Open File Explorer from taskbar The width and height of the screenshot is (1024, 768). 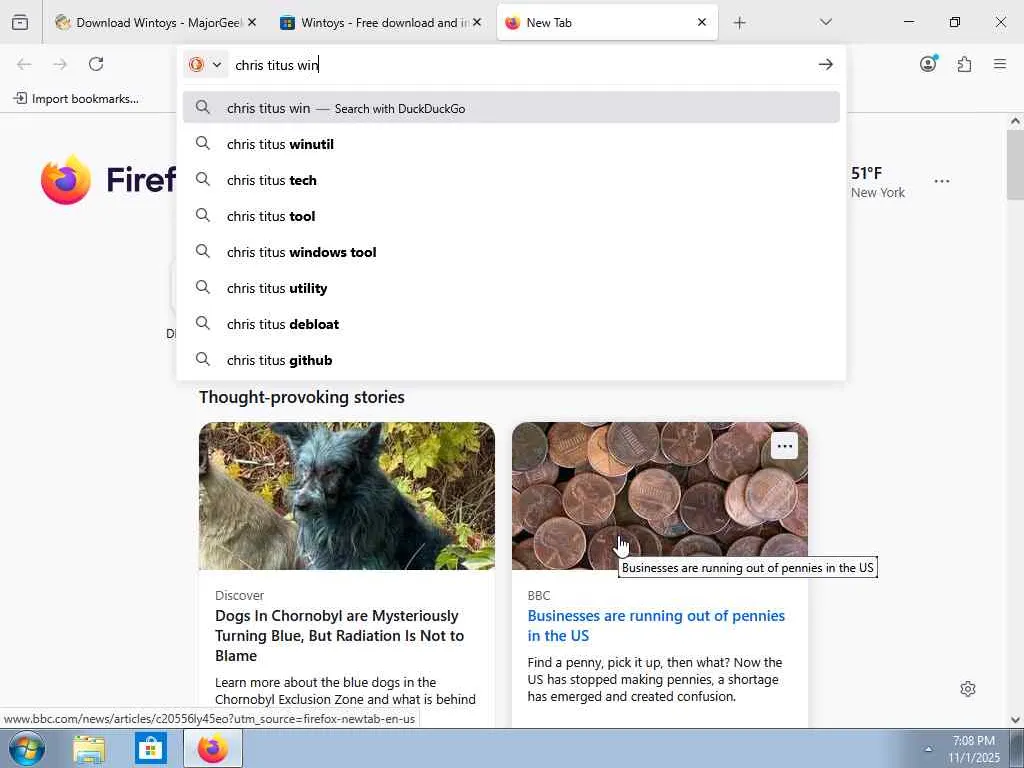click(x=89, y=748)
